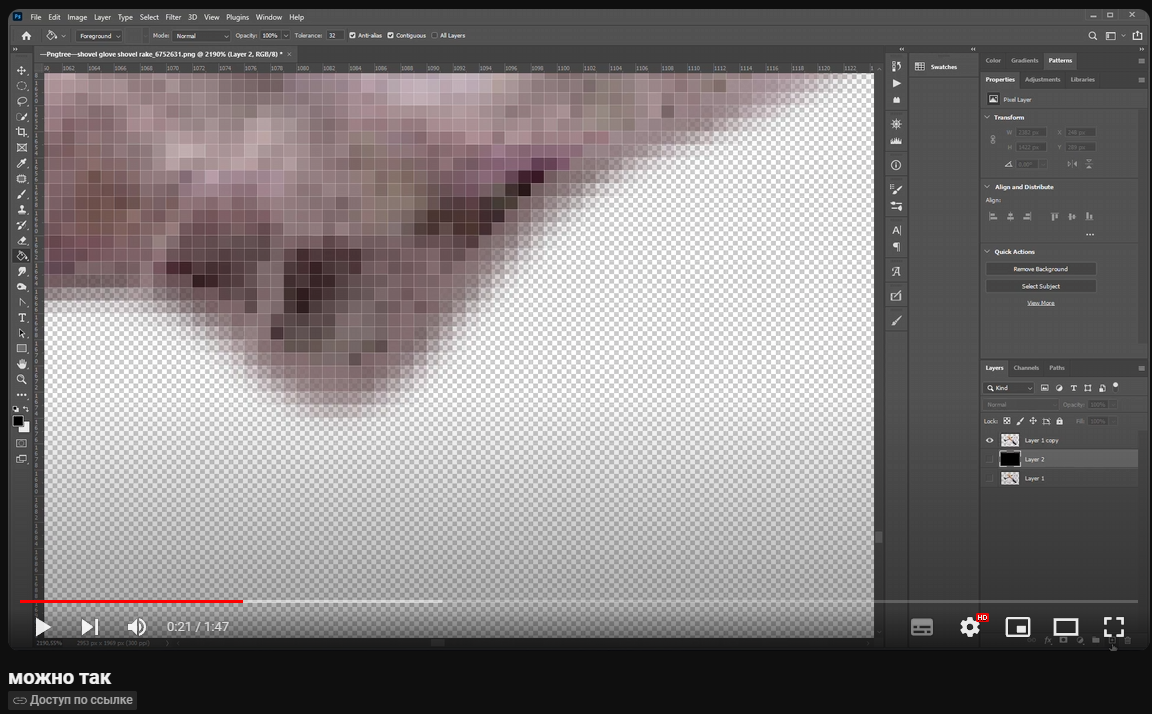
Task: Open the Actions panel play icon
Action: pyautogui.click(x=896, y=83)
